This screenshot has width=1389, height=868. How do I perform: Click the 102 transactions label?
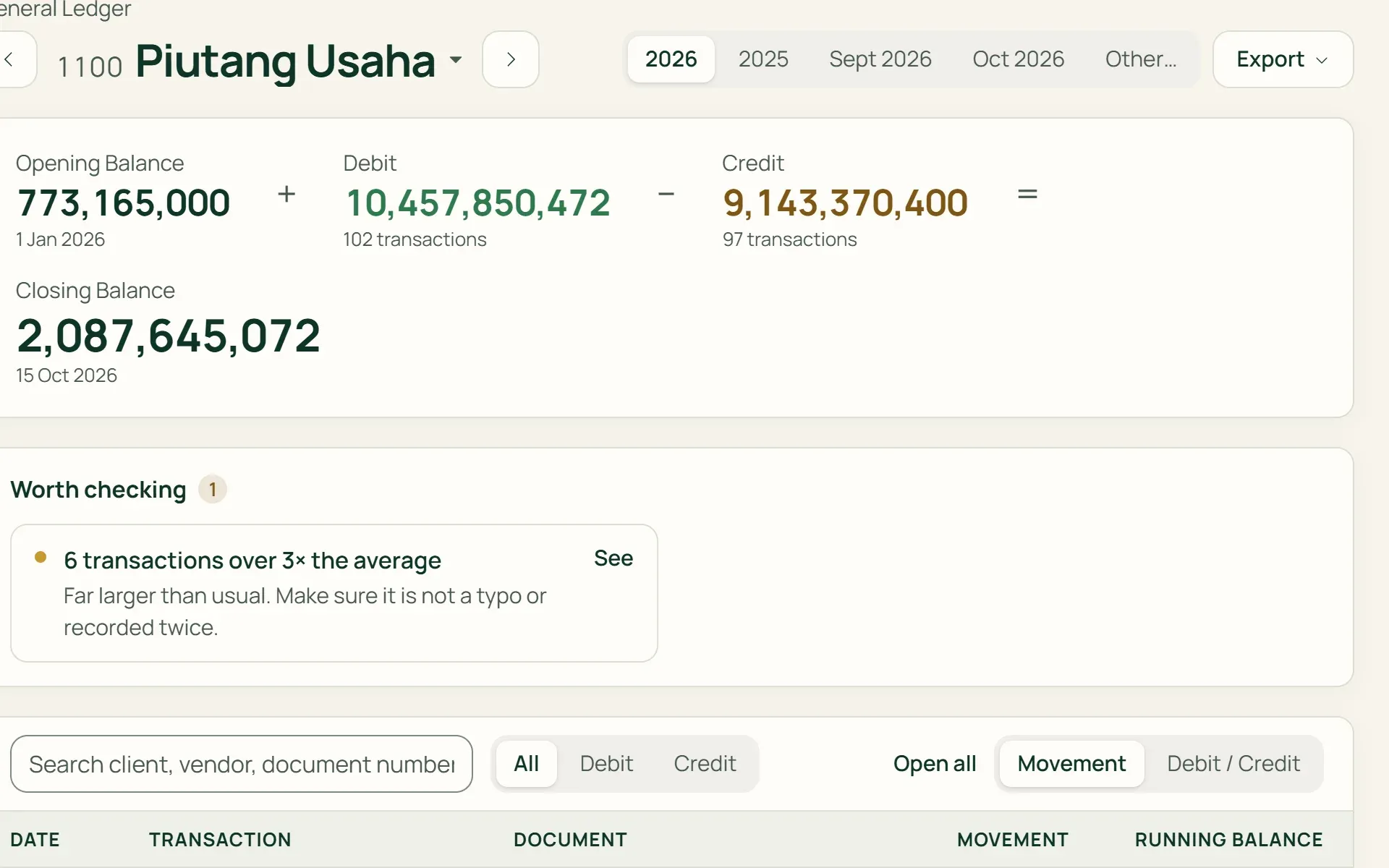click(415, 239)
